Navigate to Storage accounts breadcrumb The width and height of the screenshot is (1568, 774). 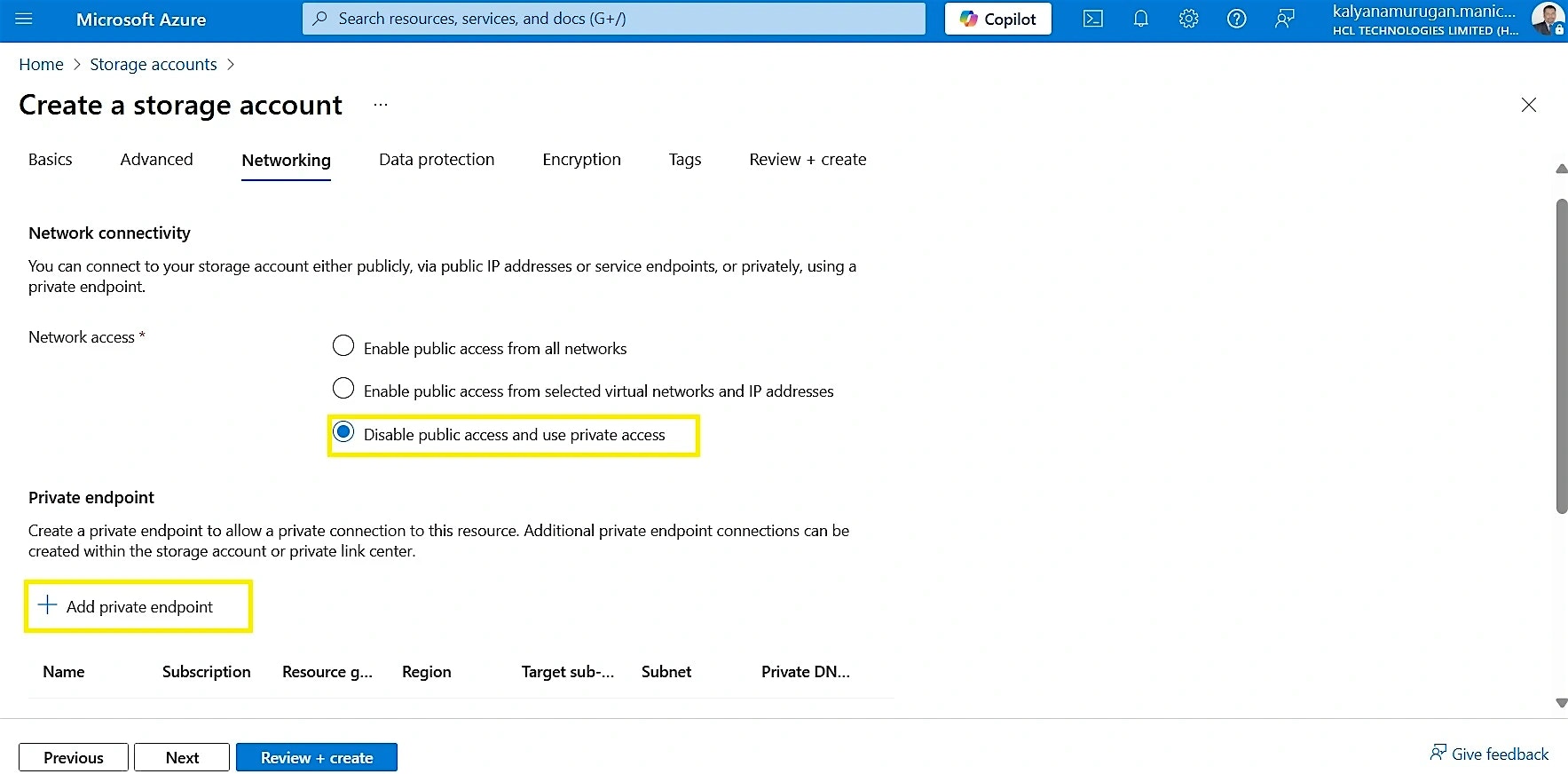point(153,65)
